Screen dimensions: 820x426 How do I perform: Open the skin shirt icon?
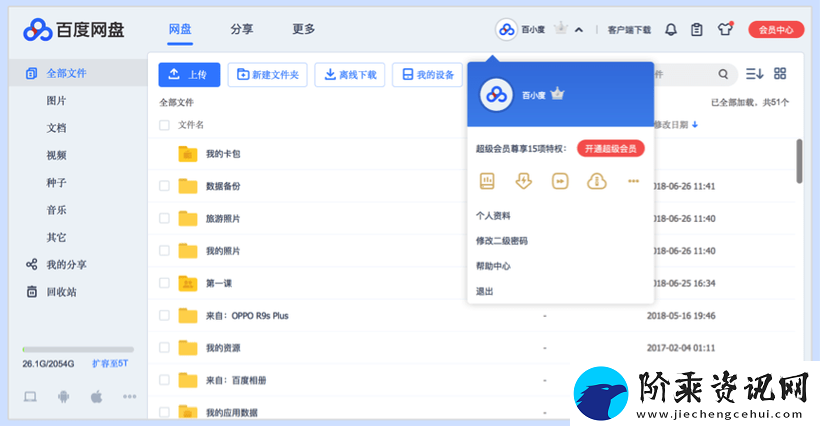tap(725, 29)
